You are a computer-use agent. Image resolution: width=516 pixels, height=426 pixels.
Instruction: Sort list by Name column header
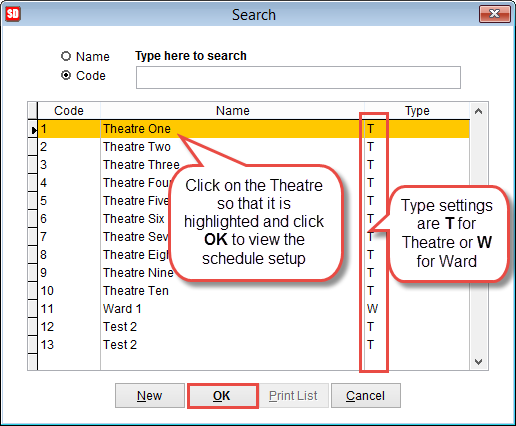click(232, 111)
